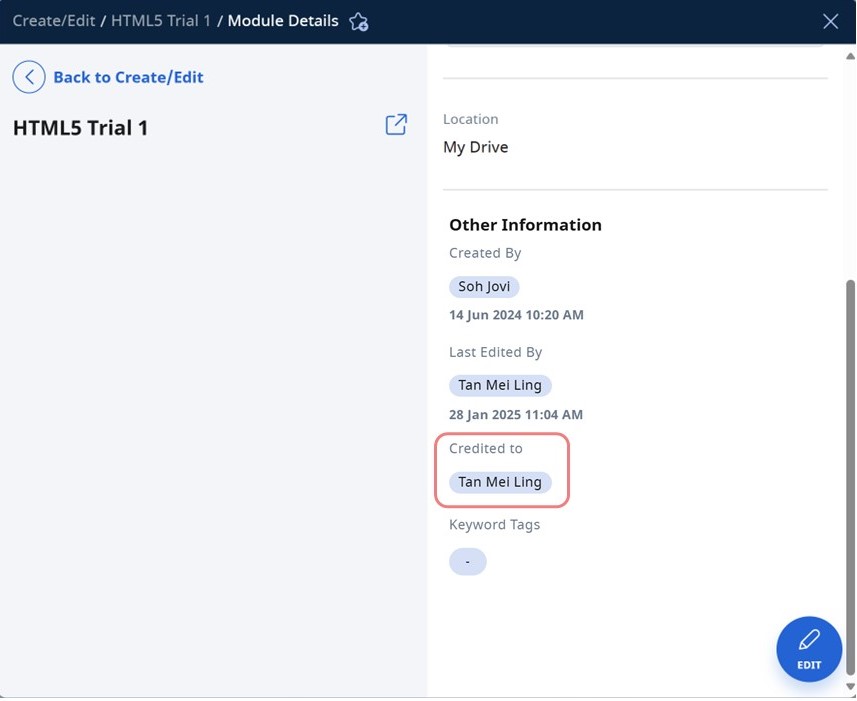857x701 pixels.
Task: Click the Other Information heading
Action: click(x=525, y=225)
